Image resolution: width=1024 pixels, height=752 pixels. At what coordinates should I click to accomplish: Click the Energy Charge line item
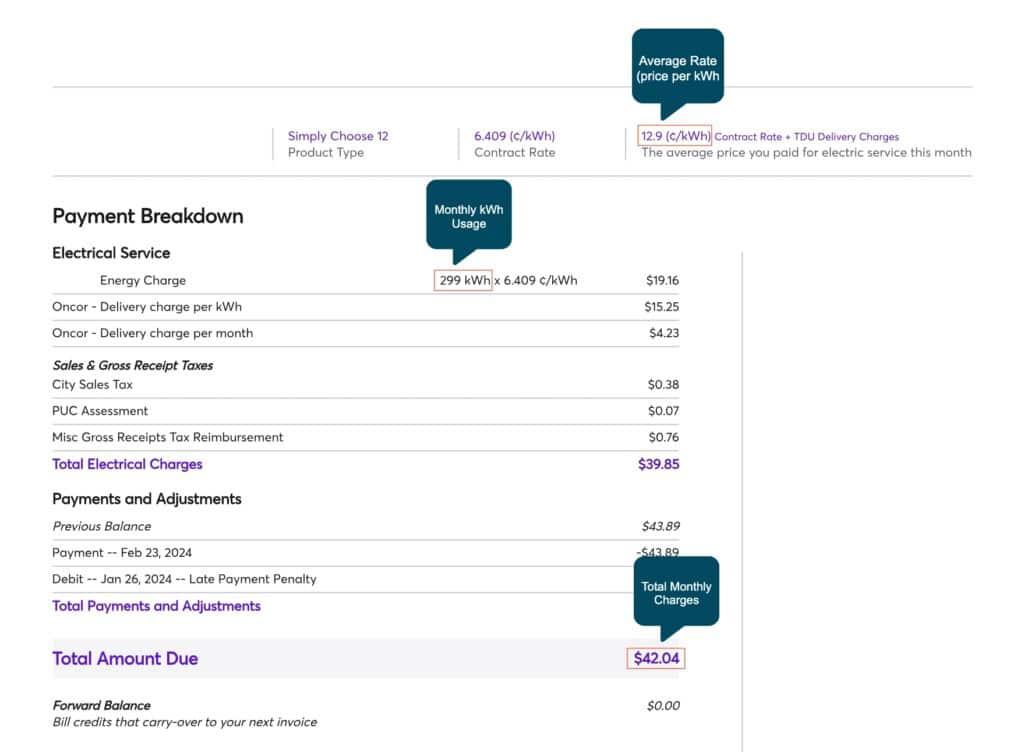[142, 280]
